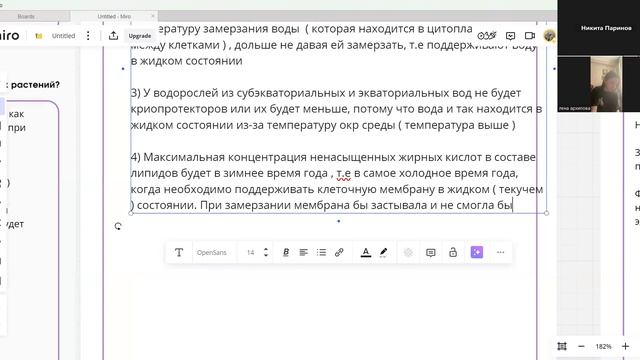Open the text color picker
Image resolution: width=640 pixels, height=360 pixels.
tap(366, 253)
